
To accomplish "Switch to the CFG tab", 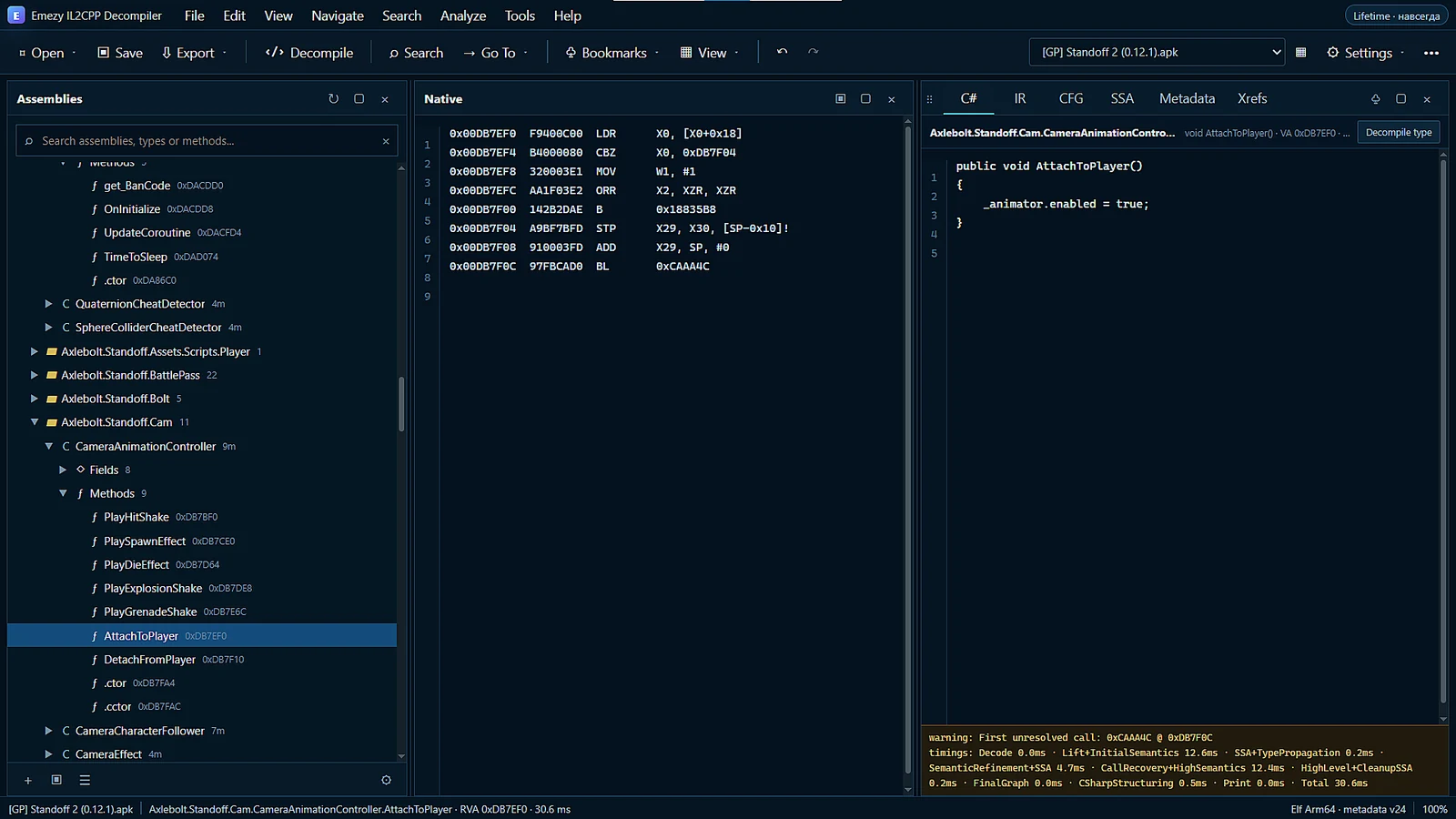I will 1071,98.
